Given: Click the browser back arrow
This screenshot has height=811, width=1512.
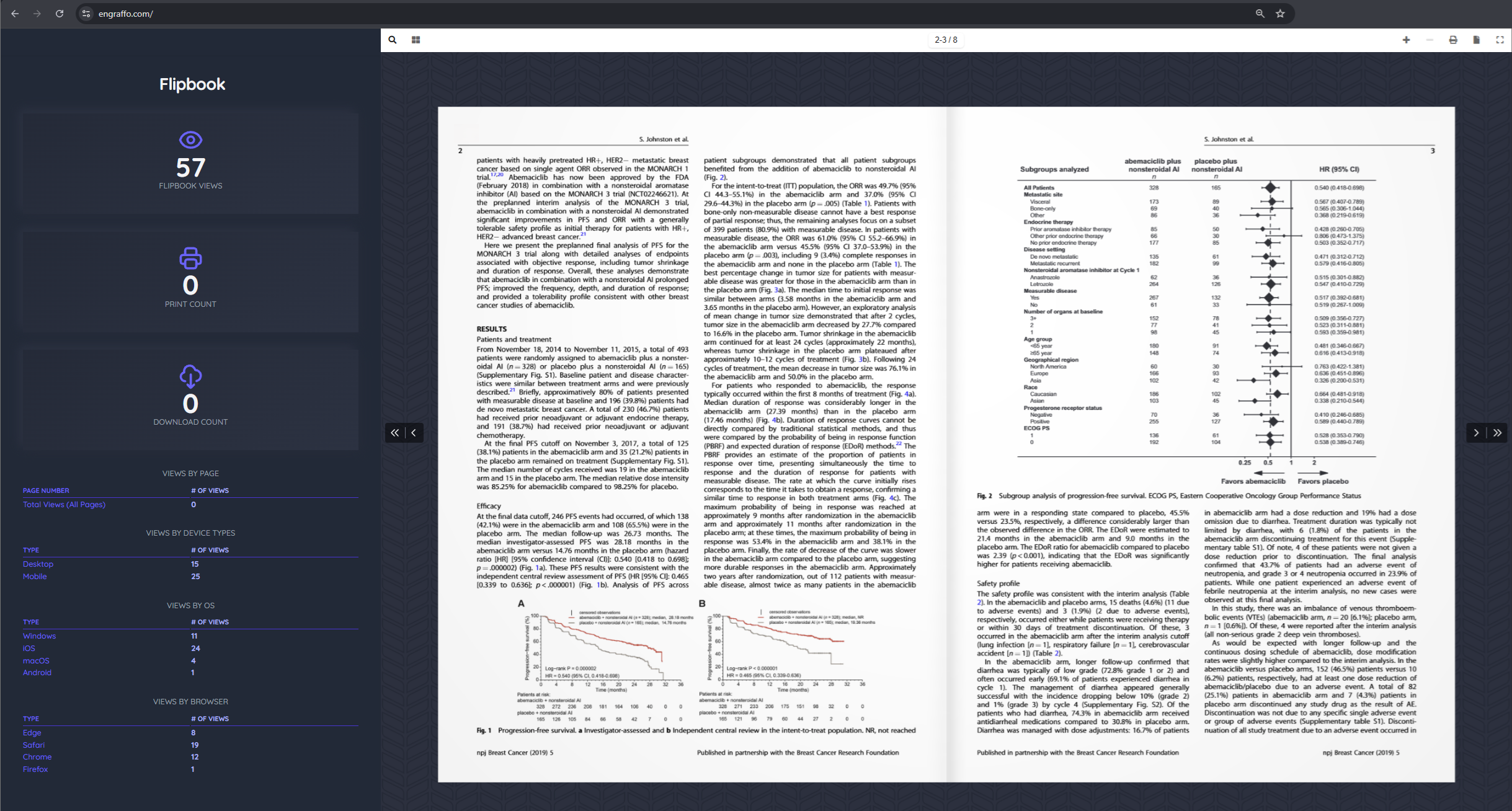Looking at the screenshot, I should [x=15, y=14].
